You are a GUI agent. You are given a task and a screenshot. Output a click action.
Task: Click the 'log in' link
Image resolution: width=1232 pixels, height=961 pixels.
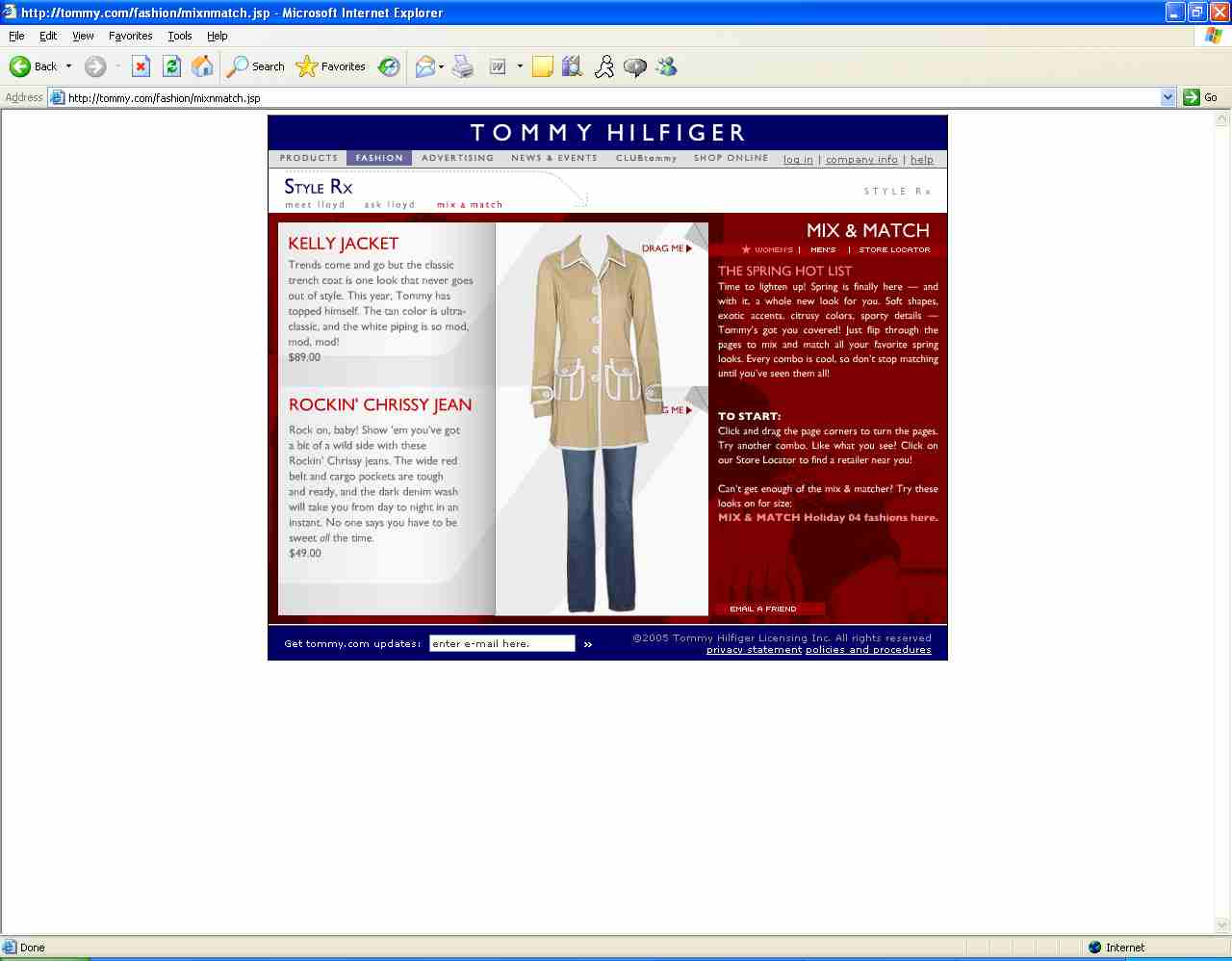tap(798, 160)
